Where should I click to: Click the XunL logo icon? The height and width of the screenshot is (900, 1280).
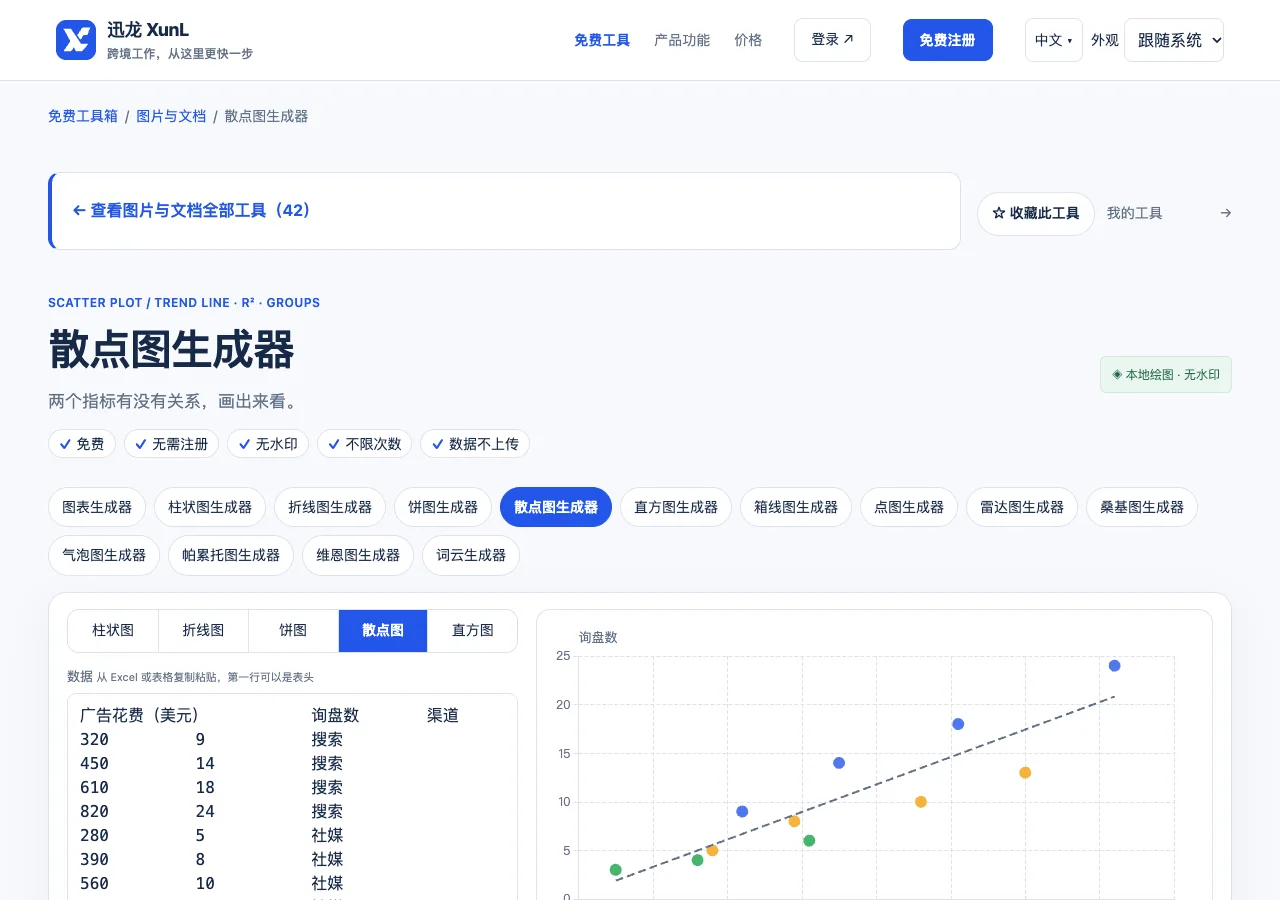coord(76,40)
